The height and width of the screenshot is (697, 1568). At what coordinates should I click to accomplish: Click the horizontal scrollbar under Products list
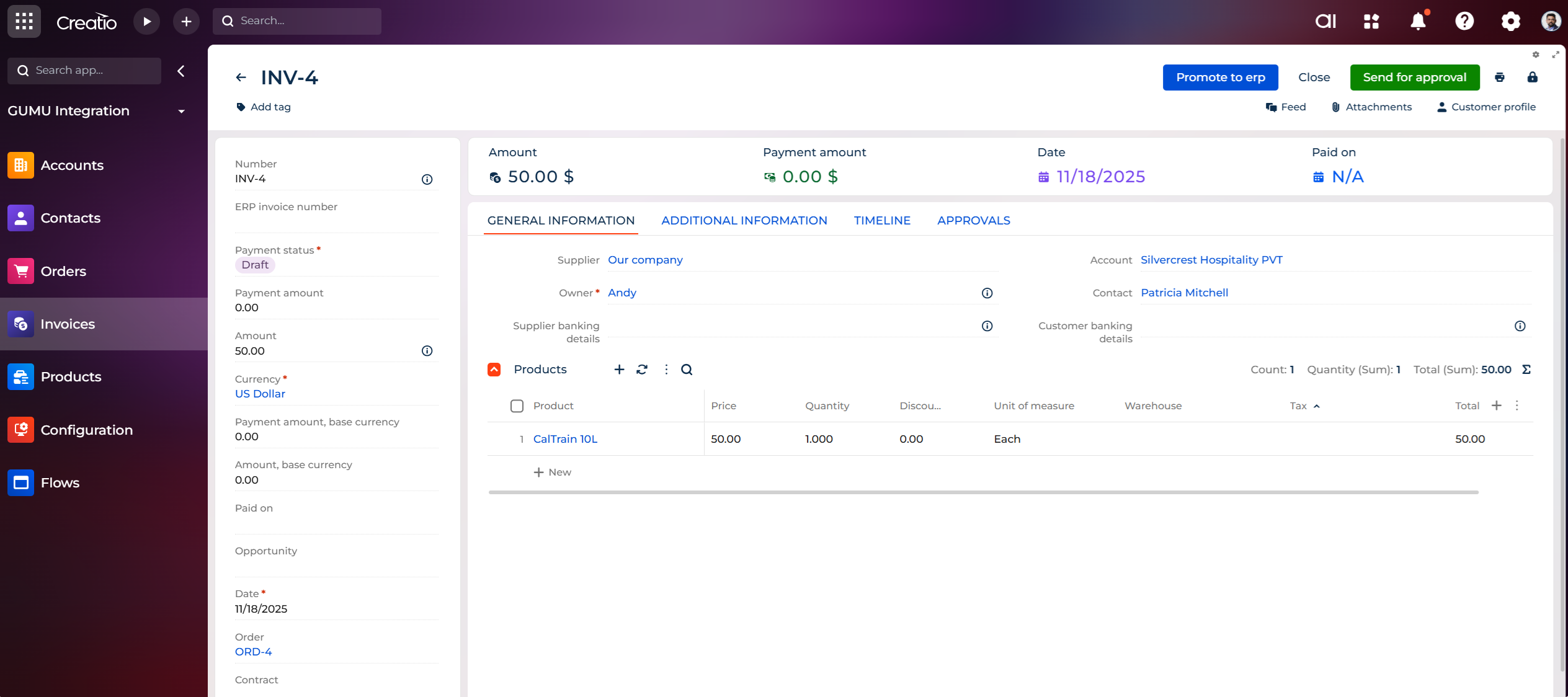tap(983, 492)
